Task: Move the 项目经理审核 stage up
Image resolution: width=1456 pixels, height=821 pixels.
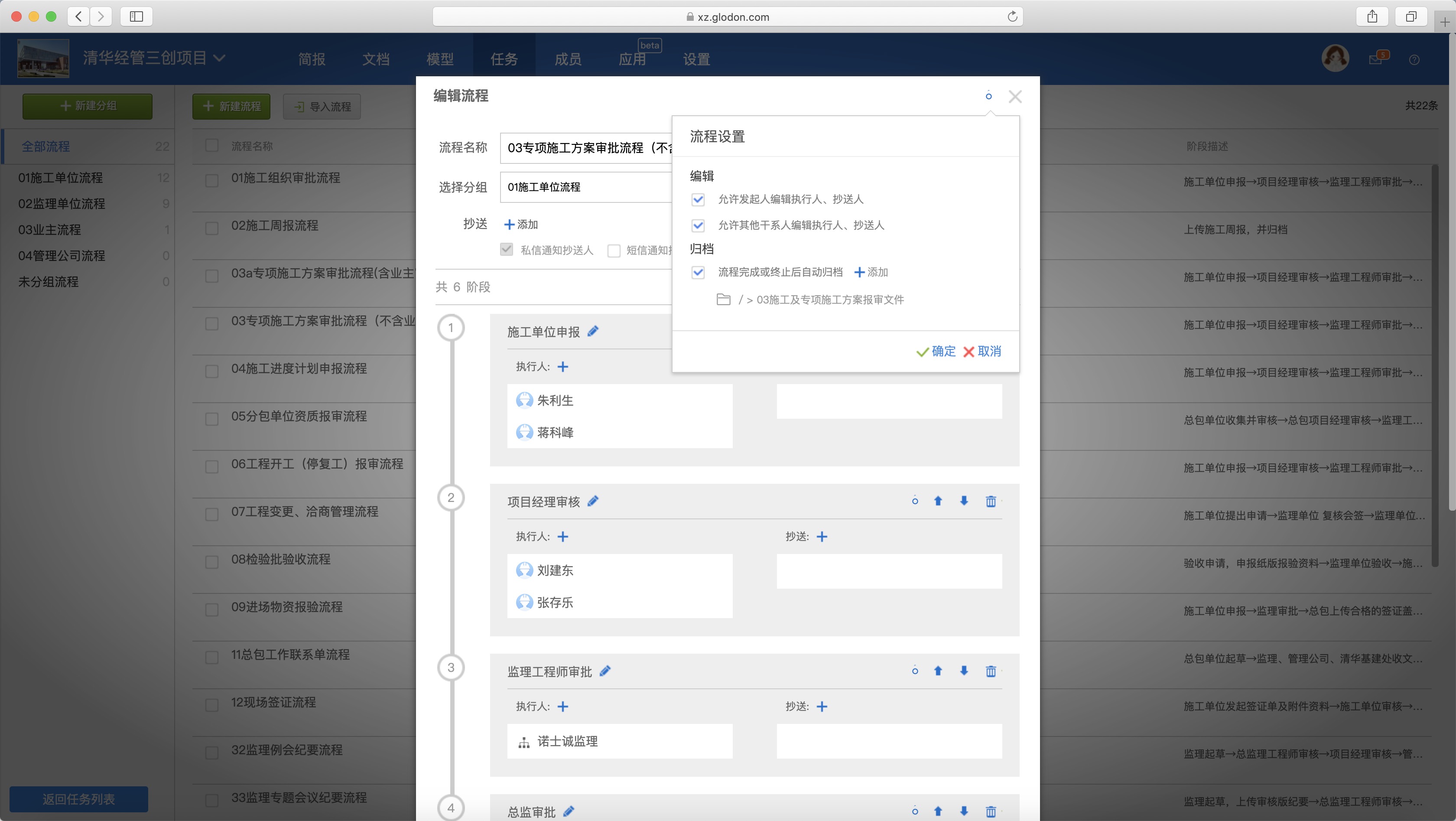Action: [938, 501]
